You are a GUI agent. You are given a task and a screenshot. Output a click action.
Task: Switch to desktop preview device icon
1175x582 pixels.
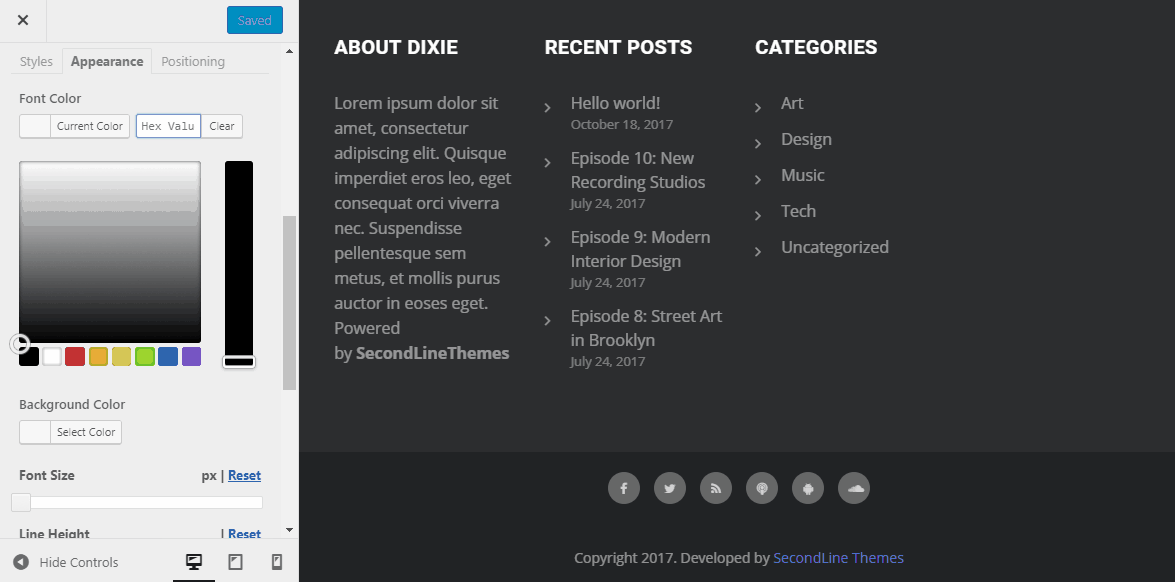tap(194, 562)
